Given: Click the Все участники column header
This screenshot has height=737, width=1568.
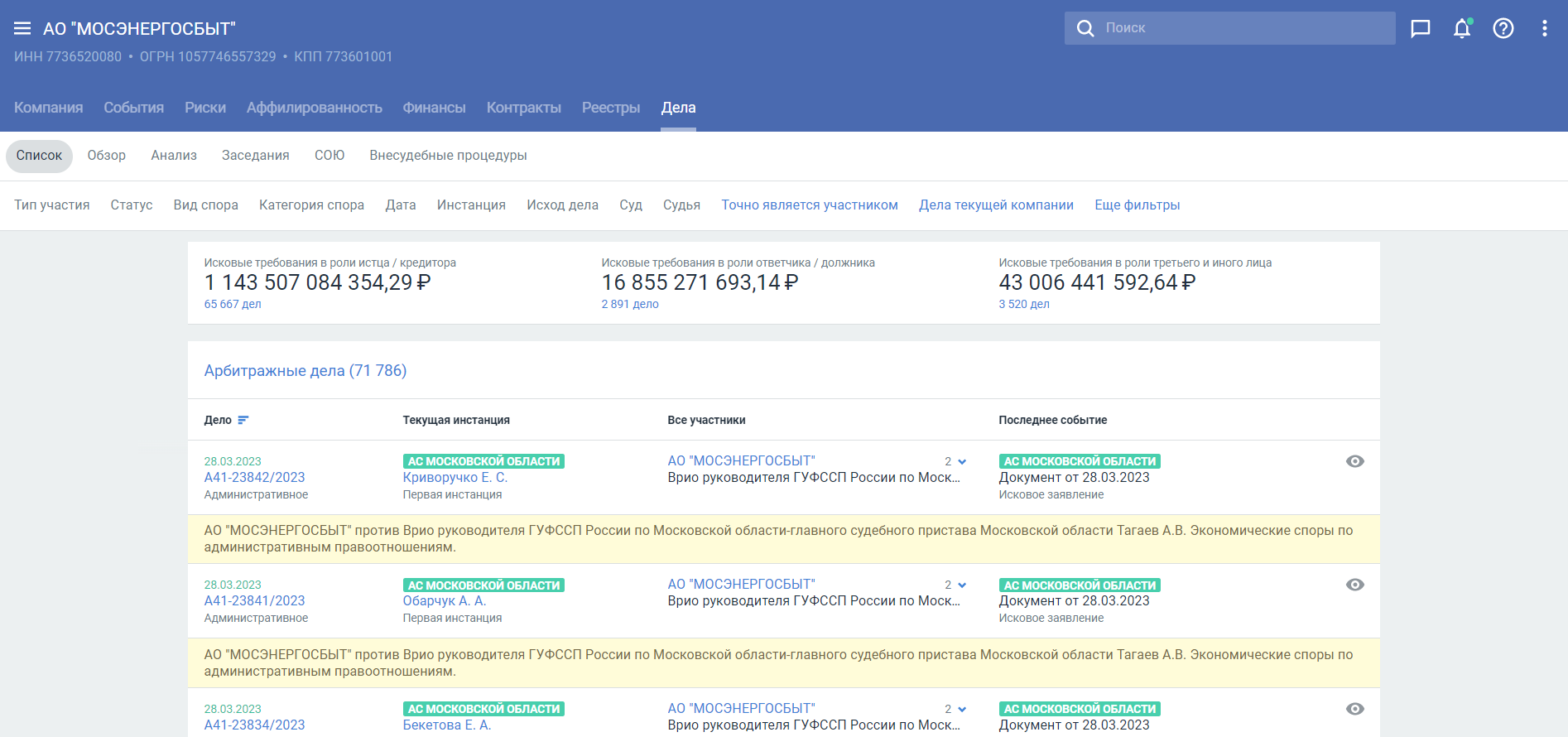Looking at the screenshot, I should (707, 421).
